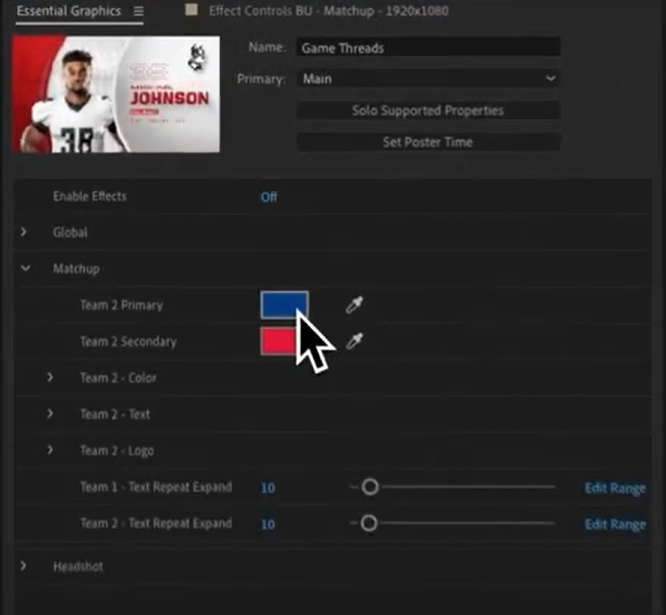Open Edit Range for Team 2 Text Repeat
Screen dimensions: 666x615
(x=614, y=524)
